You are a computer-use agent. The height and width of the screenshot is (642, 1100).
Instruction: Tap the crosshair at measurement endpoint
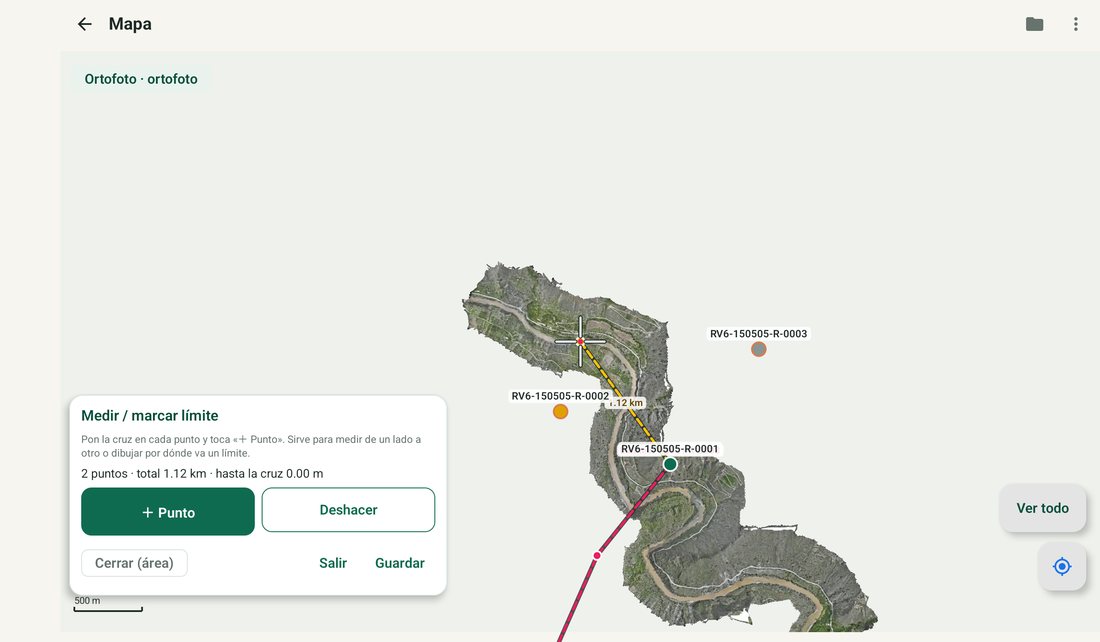pyautogui.click(x=580, y=342)
